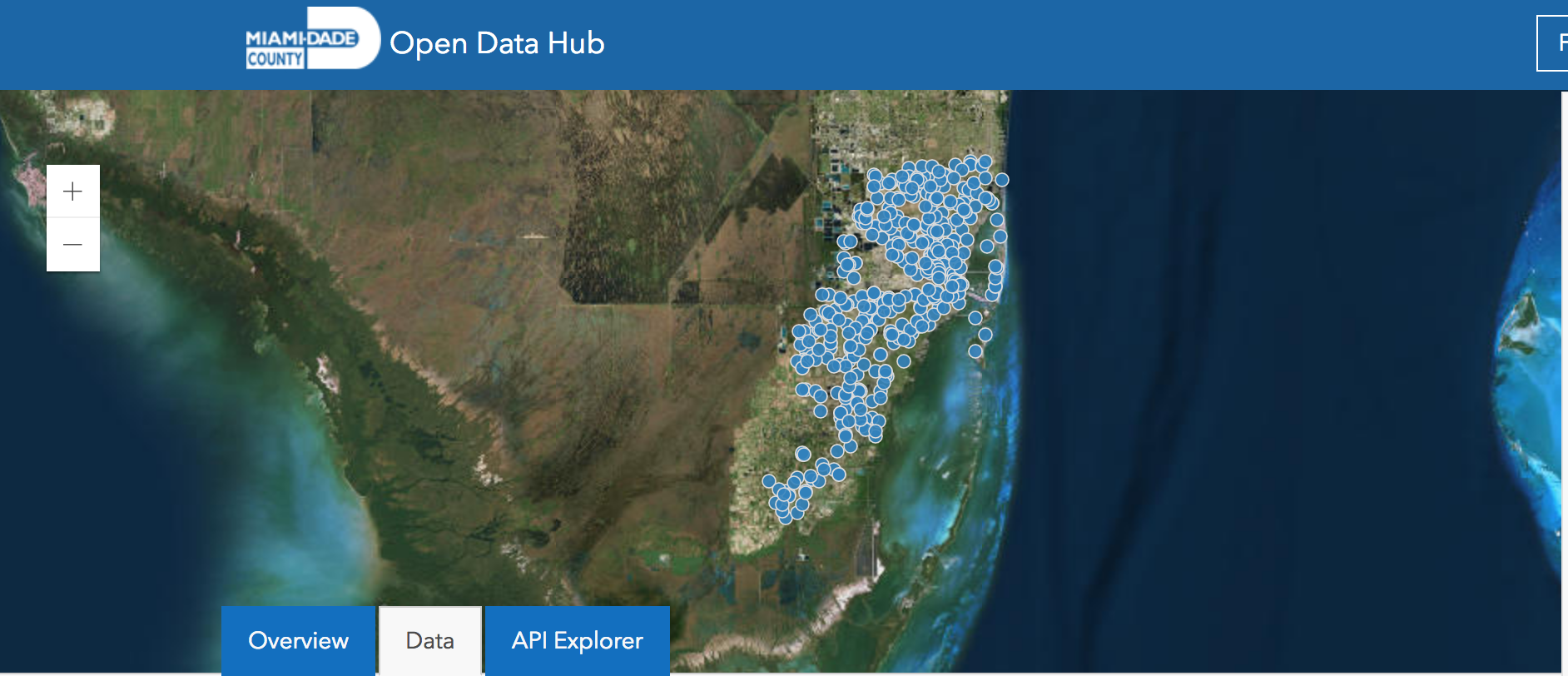
Task: Switch to the Data tab
Action: 430,640
